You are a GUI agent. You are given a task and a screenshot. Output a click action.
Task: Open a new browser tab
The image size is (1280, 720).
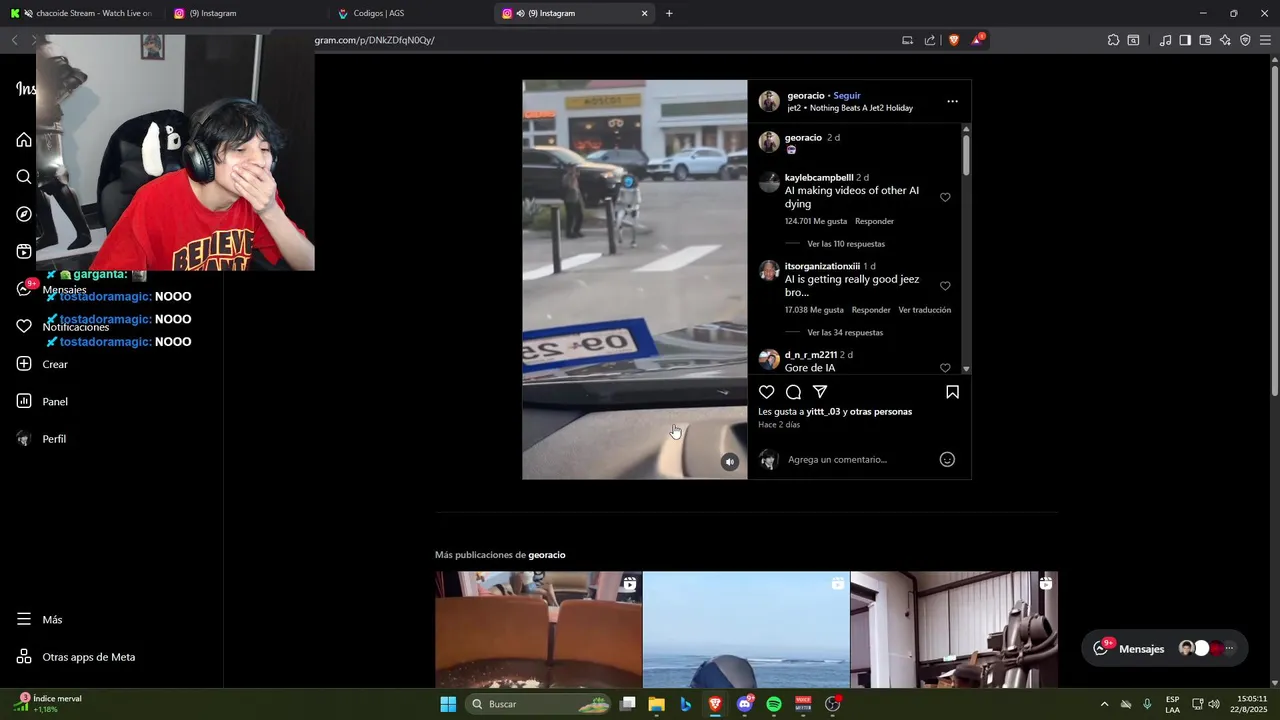coord(669,14)
